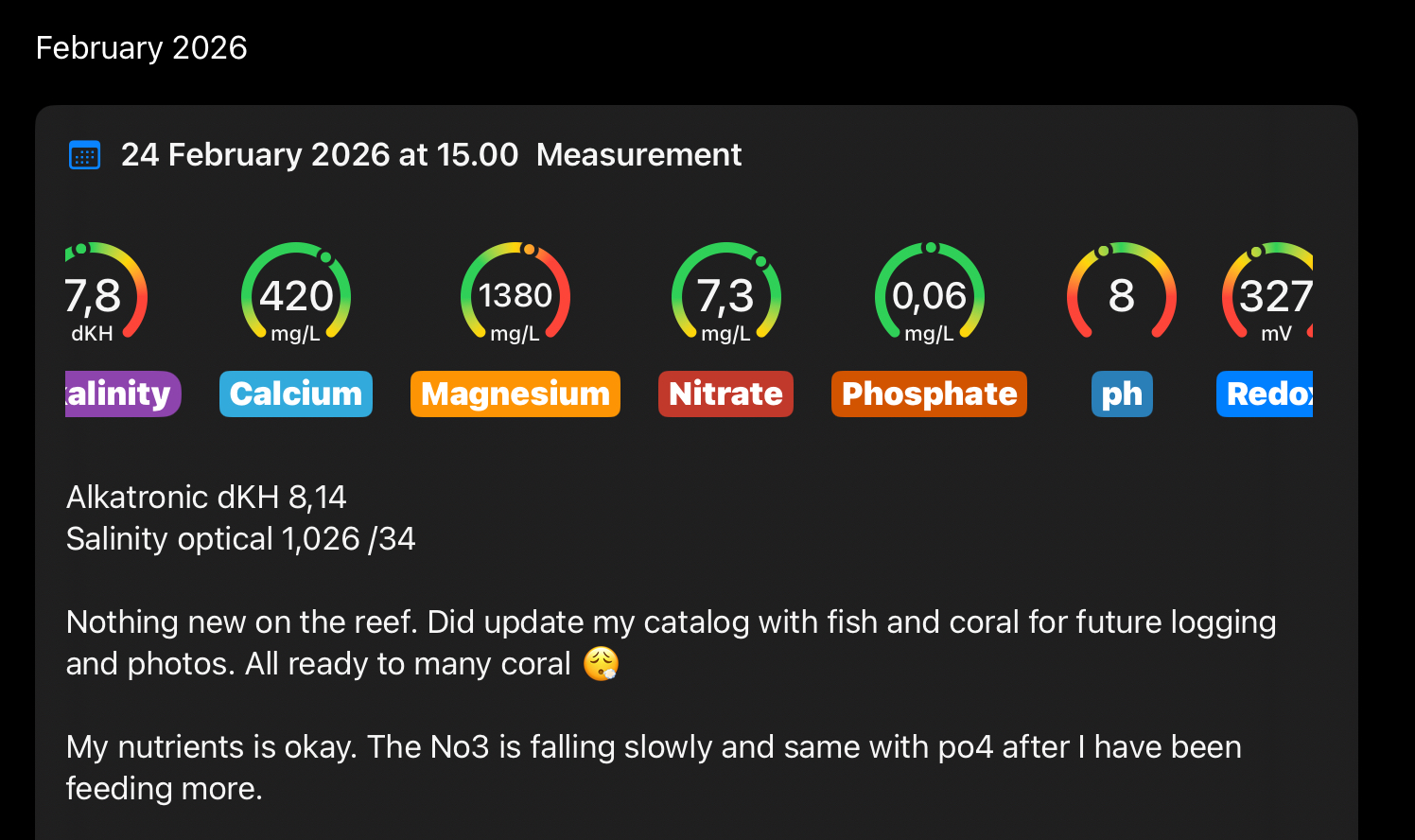
Task: Select the orange Magnesium label
Action: pos(515,394)
